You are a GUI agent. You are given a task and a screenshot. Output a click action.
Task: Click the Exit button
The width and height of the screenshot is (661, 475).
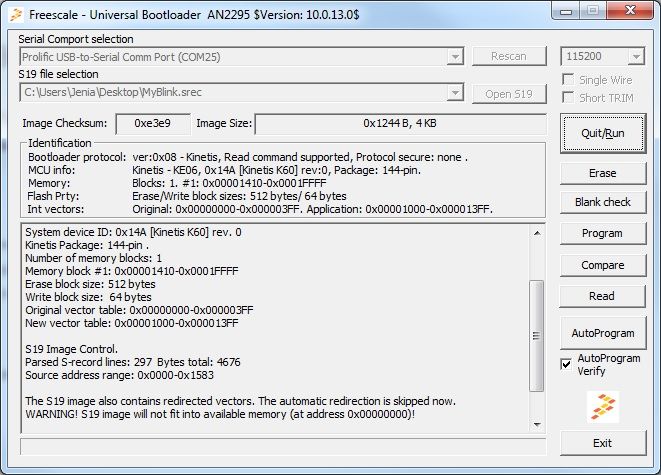(603, 443)
